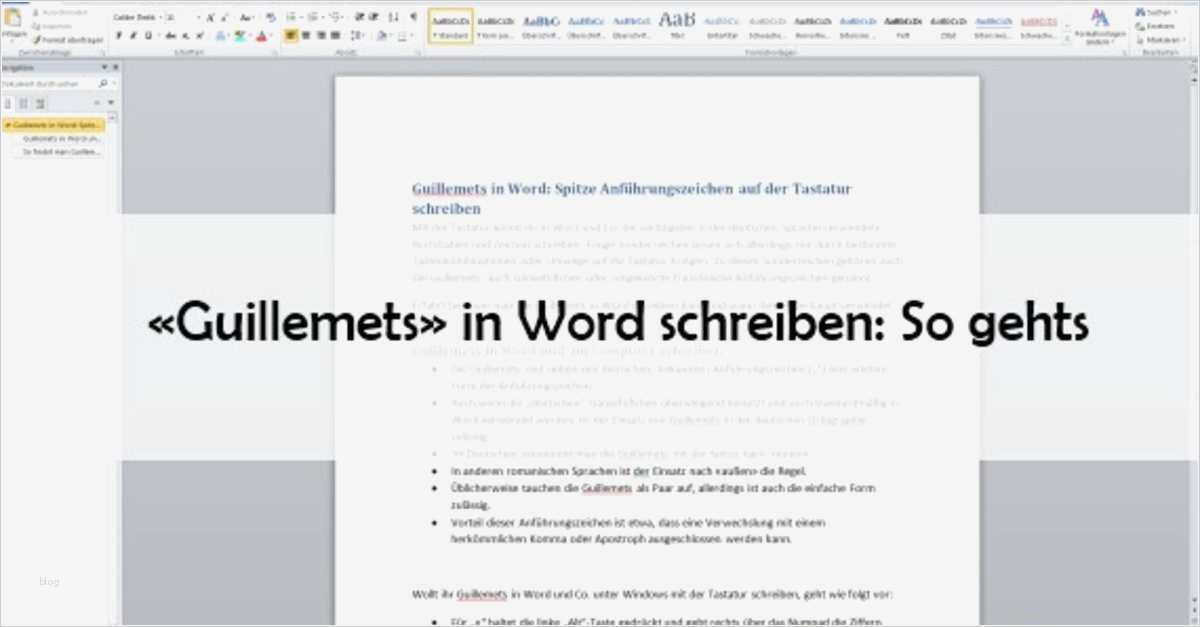Viewport: 1200px width, 627px height.
Task: Select the highlighted first heading in navigation
Action: point(55,125)
